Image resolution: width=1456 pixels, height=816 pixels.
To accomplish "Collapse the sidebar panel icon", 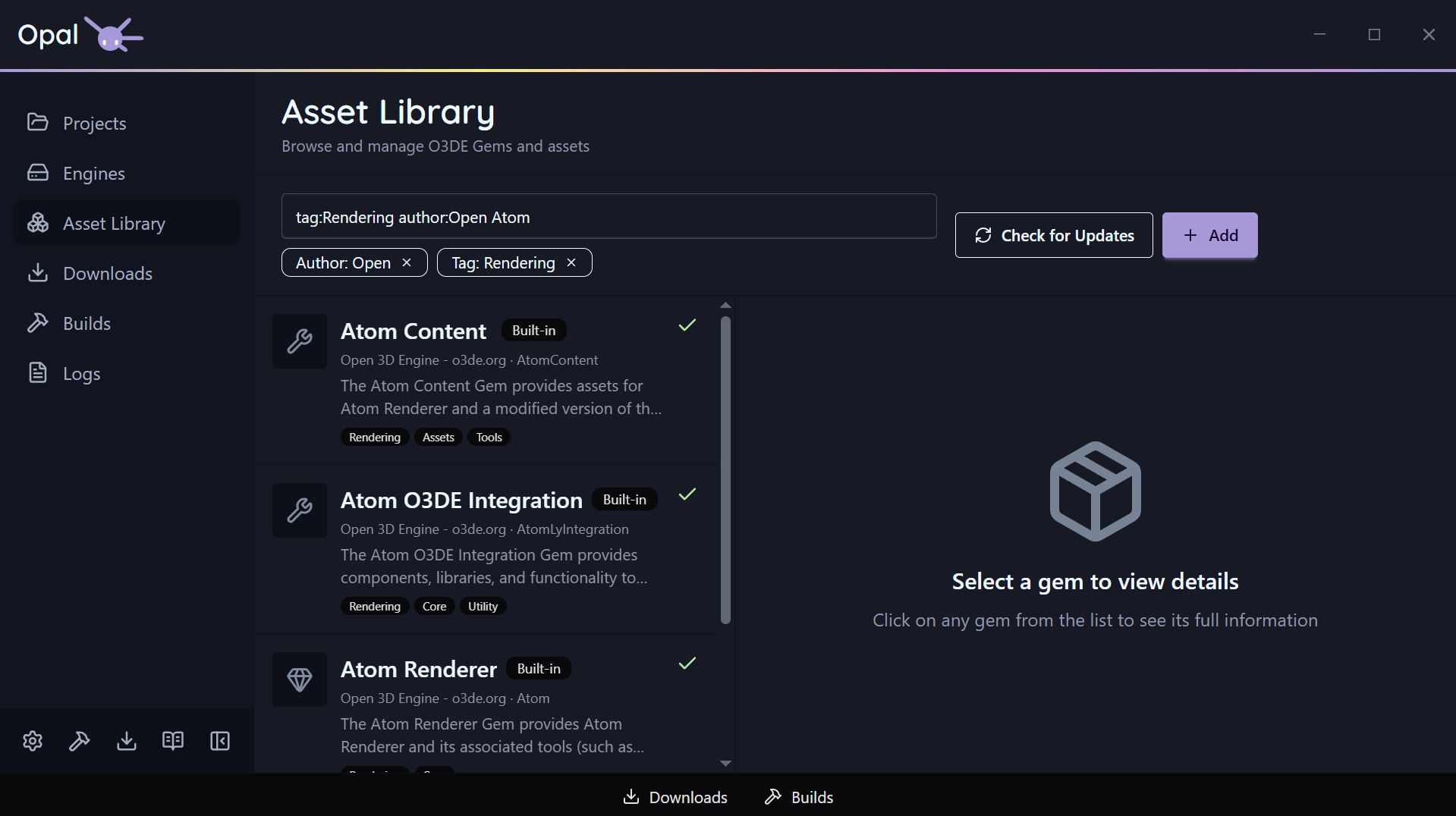I will (x=220, y=741).
